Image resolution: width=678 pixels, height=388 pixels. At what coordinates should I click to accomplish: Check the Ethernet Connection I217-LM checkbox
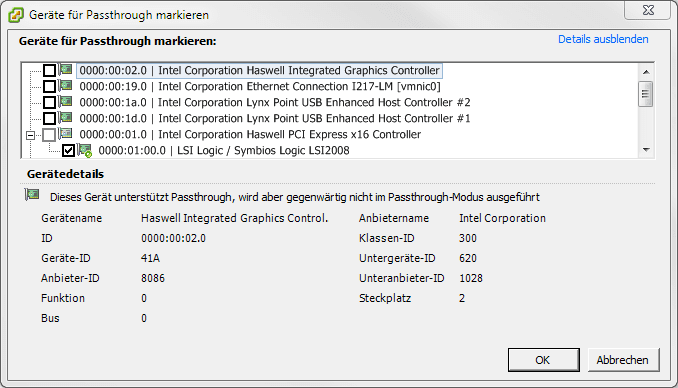coord(49,86)
